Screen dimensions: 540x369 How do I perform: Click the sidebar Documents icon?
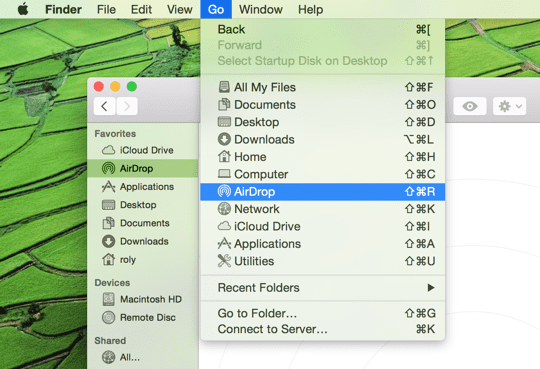(108, 223)
